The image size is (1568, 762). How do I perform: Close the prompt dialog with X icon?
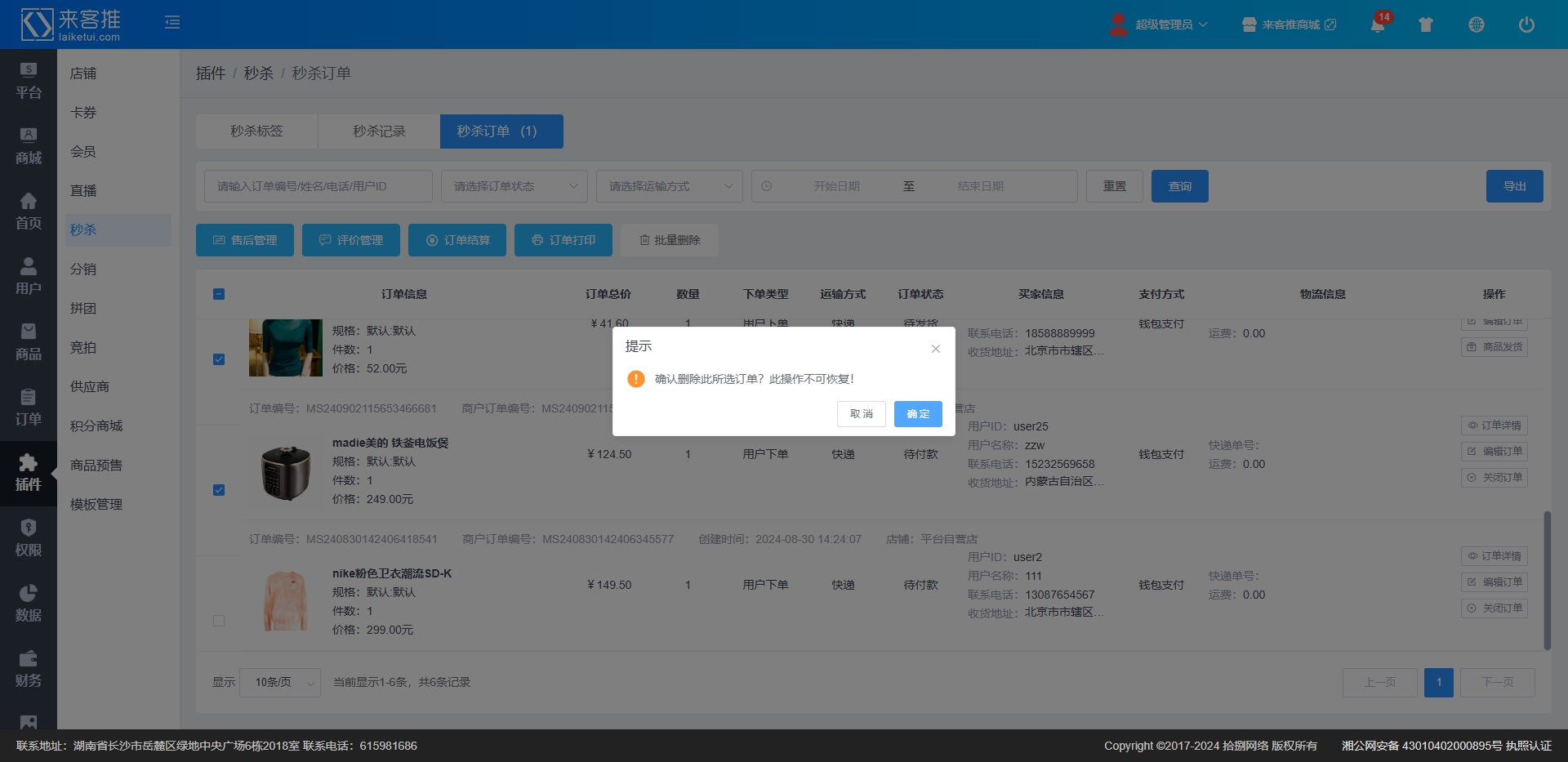[x=935, y=349]
